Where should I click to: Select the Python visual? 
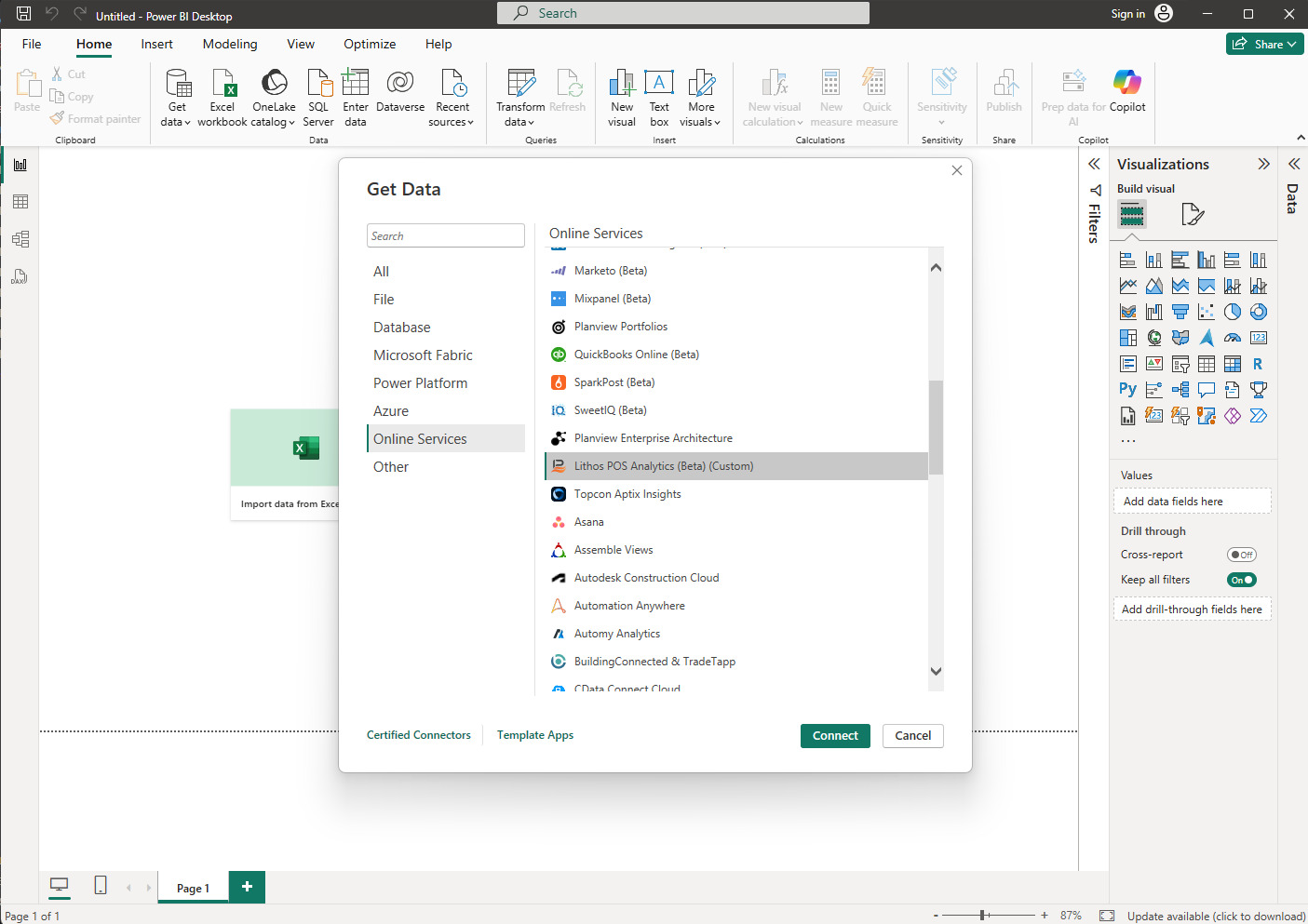1128,390
